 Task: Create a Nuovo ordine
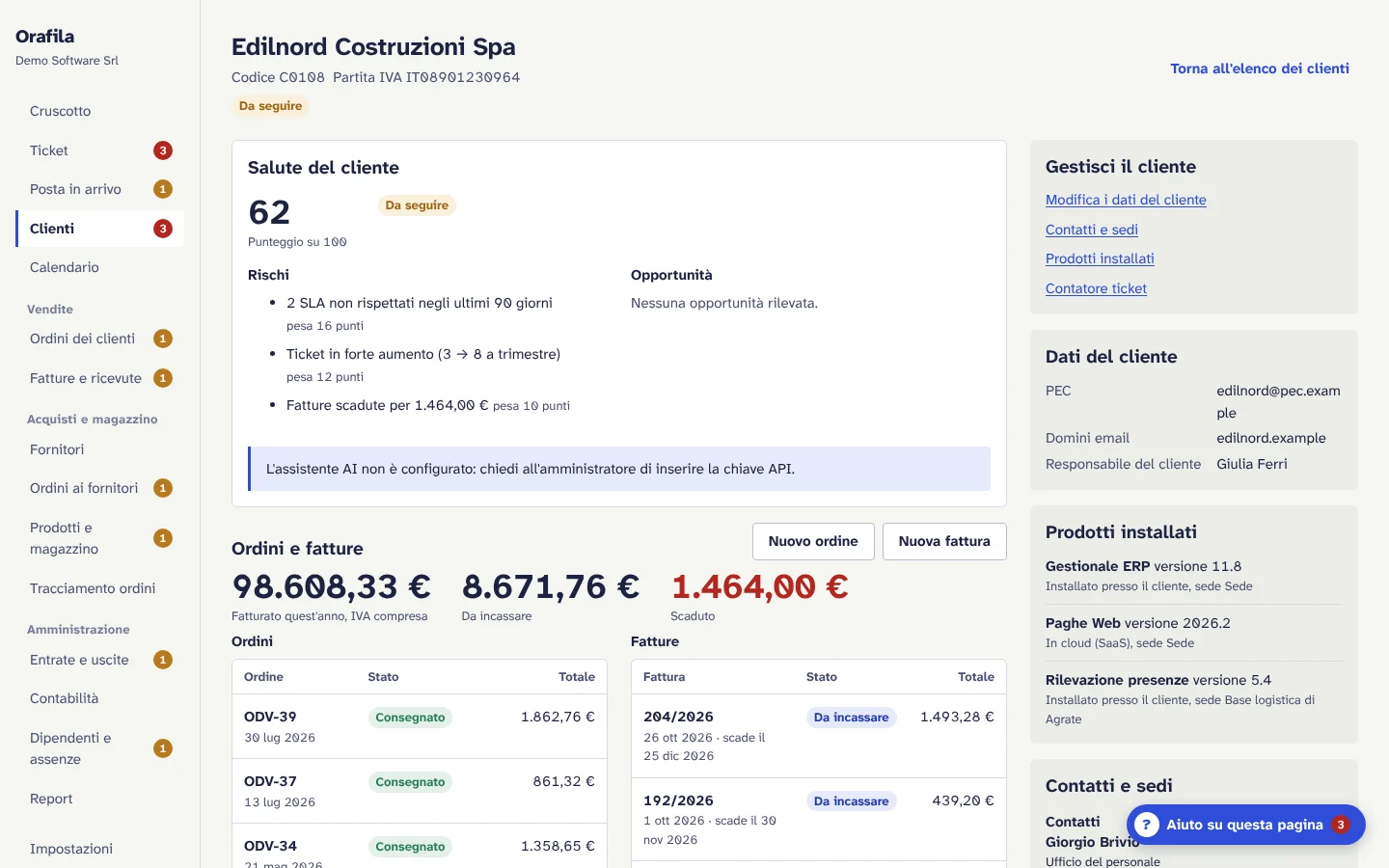[x=813, y=541]
